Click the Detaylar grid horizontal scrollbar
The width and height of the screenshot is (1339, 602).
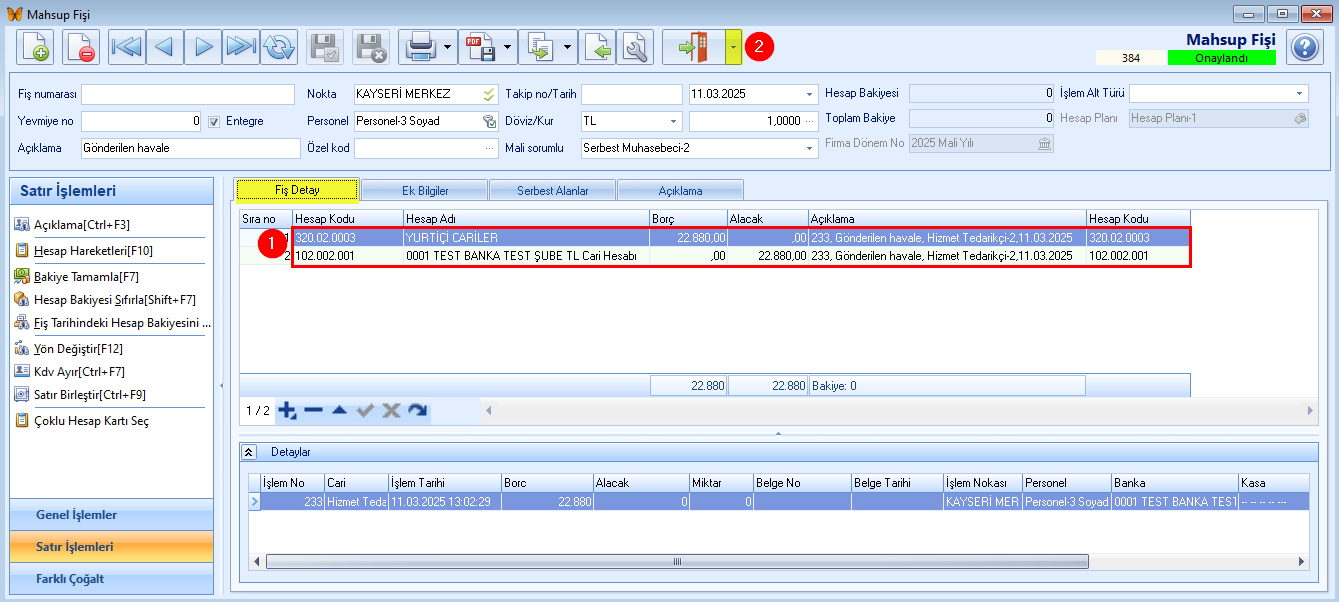point(678,562)
